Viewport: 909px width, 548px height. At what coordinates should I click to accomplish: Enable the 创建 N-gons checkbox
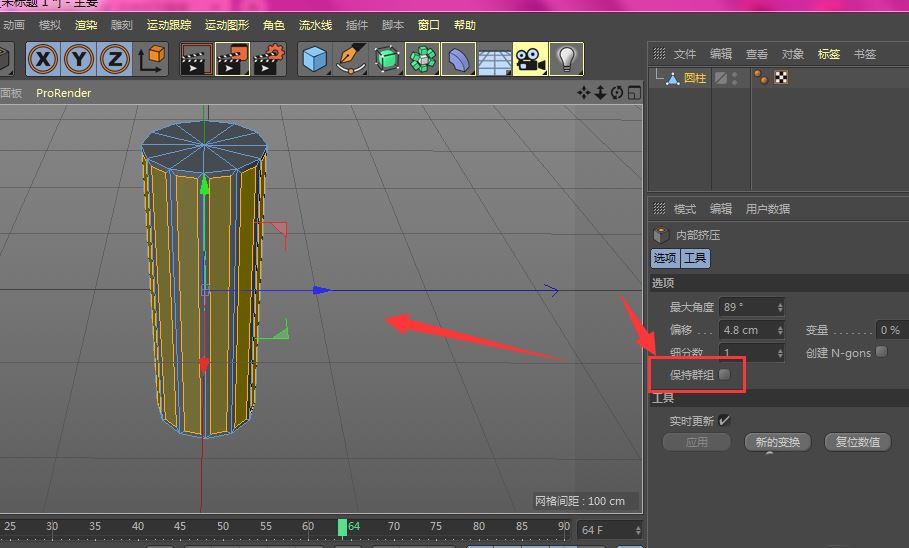[x=881, y=352]
